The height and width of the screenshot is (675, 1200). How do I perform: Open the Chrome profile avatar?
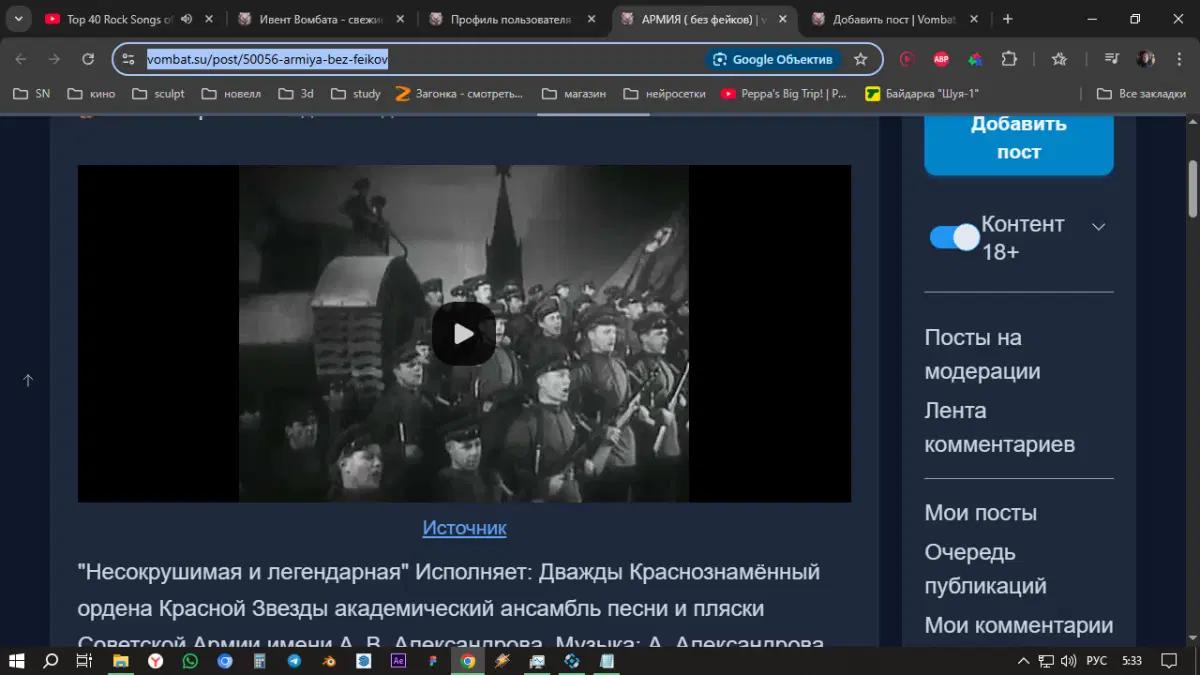click(x=1145, y=59)
